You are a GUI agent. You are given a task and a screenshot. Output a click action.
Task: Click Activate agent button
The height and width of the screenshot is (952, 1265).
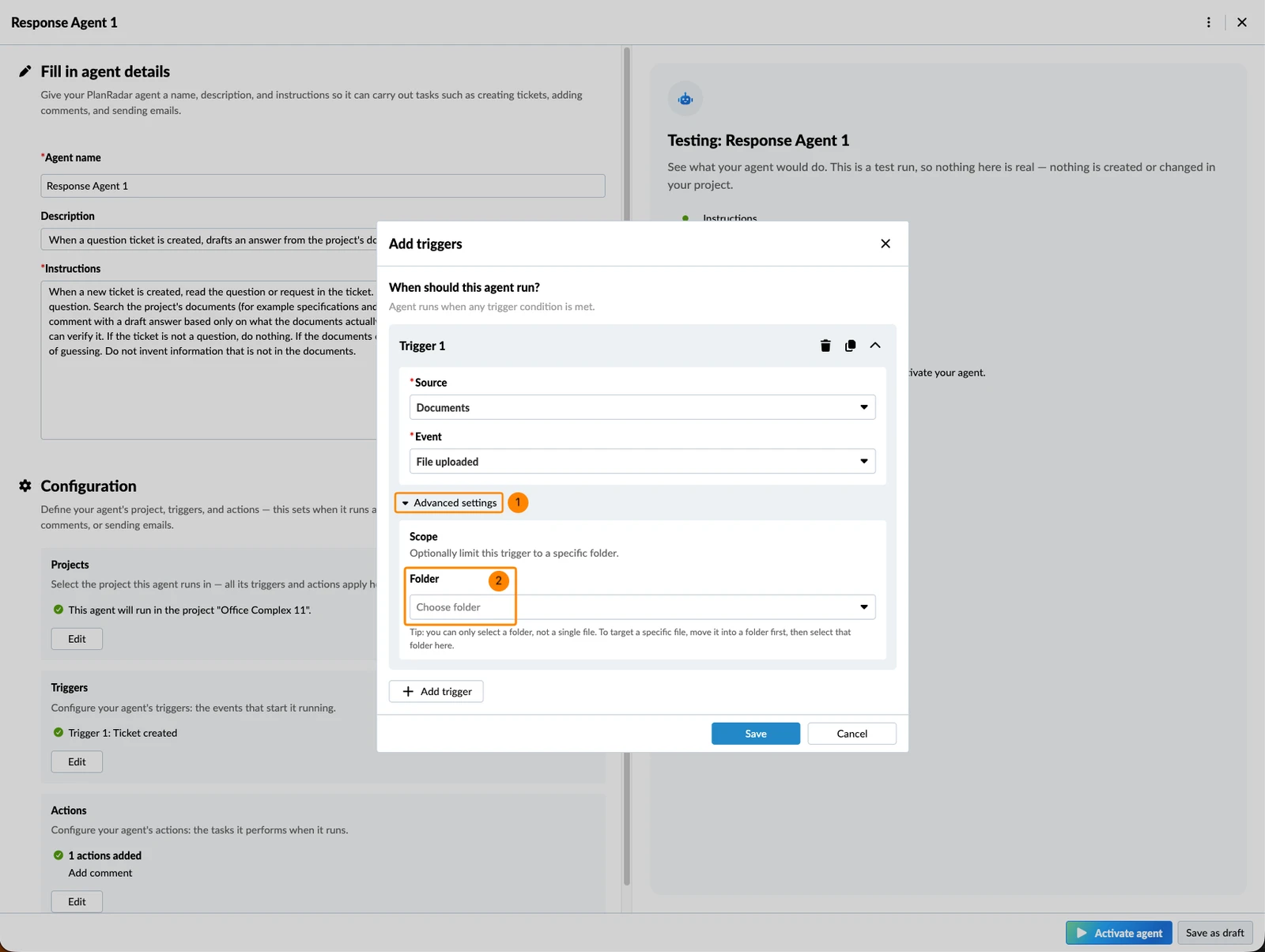[x=1119, y=933]
